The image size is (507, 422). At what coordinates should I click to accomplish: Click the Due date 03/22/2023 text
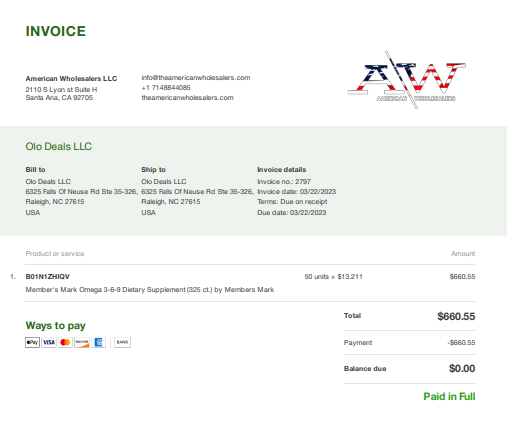pos(292,213)
